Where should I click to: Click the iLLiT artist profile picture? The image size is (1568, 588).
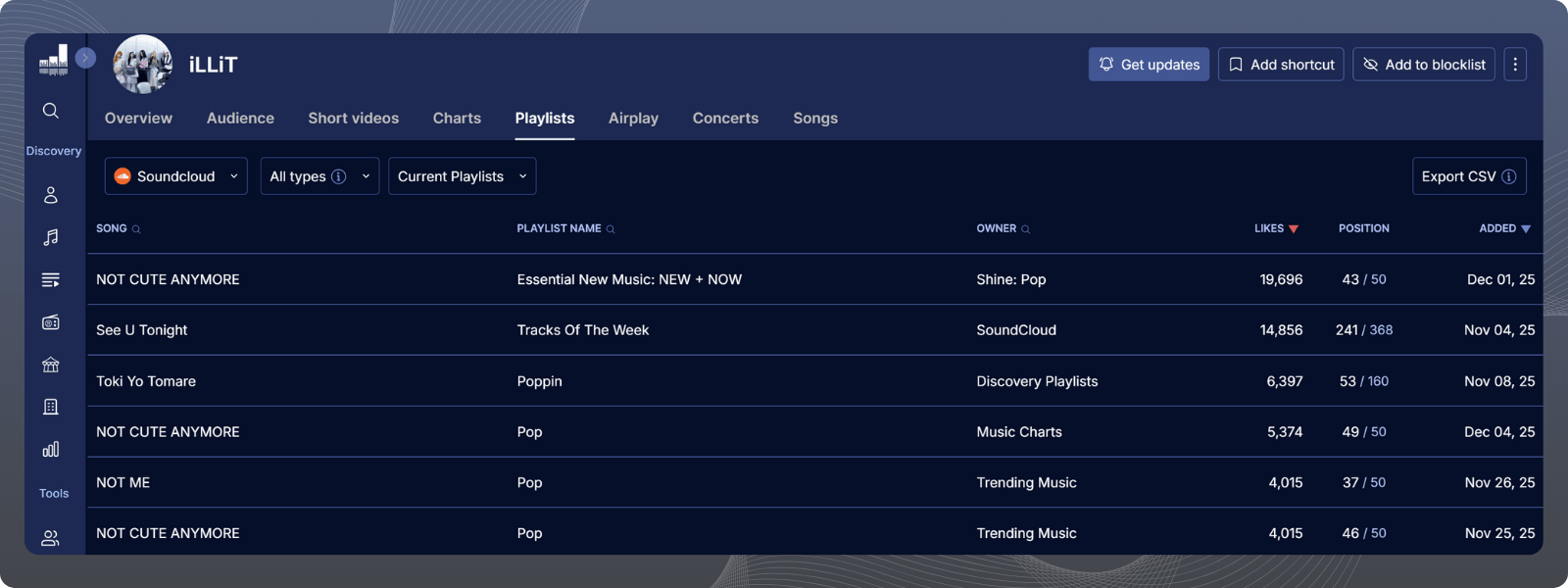pyautogui.click(x=143, y=65)
